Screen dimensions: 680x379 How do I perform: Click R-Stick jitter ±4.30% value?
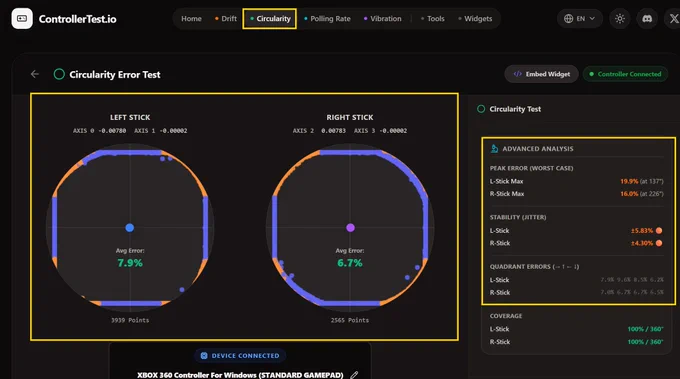click(x=642, y=243)
